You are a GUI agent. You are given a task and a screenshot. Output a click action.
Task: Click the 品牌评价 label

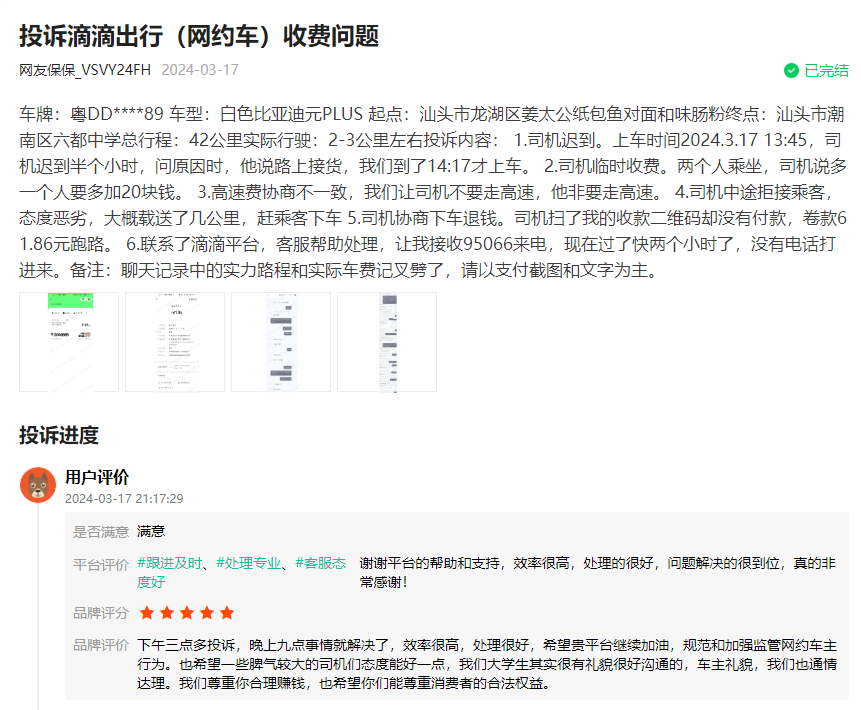pyautogui.click(x=101, y=645)
